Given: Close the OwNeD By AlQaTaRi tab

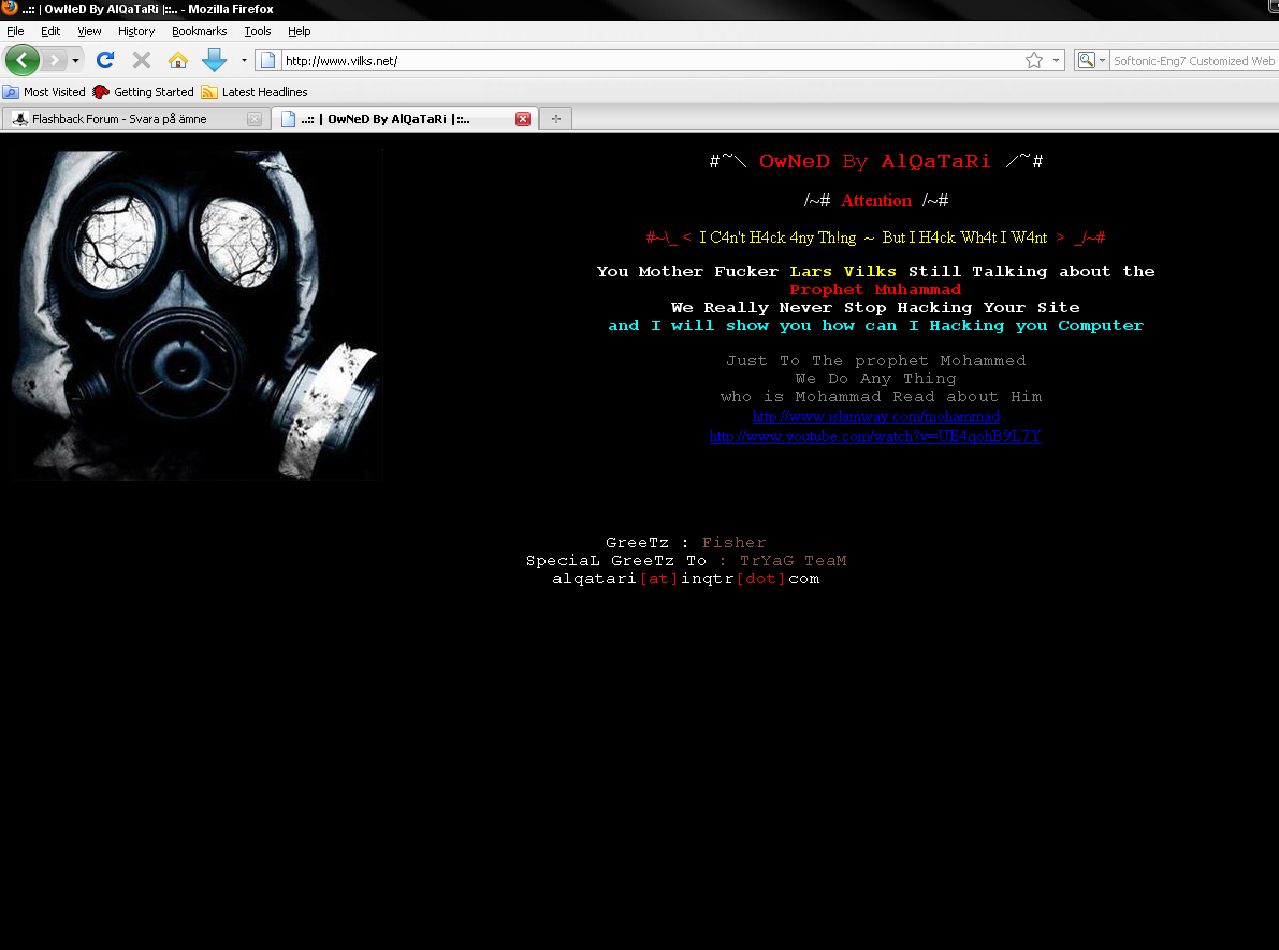Looking at the screenshot, I should [x=522, y=119].
